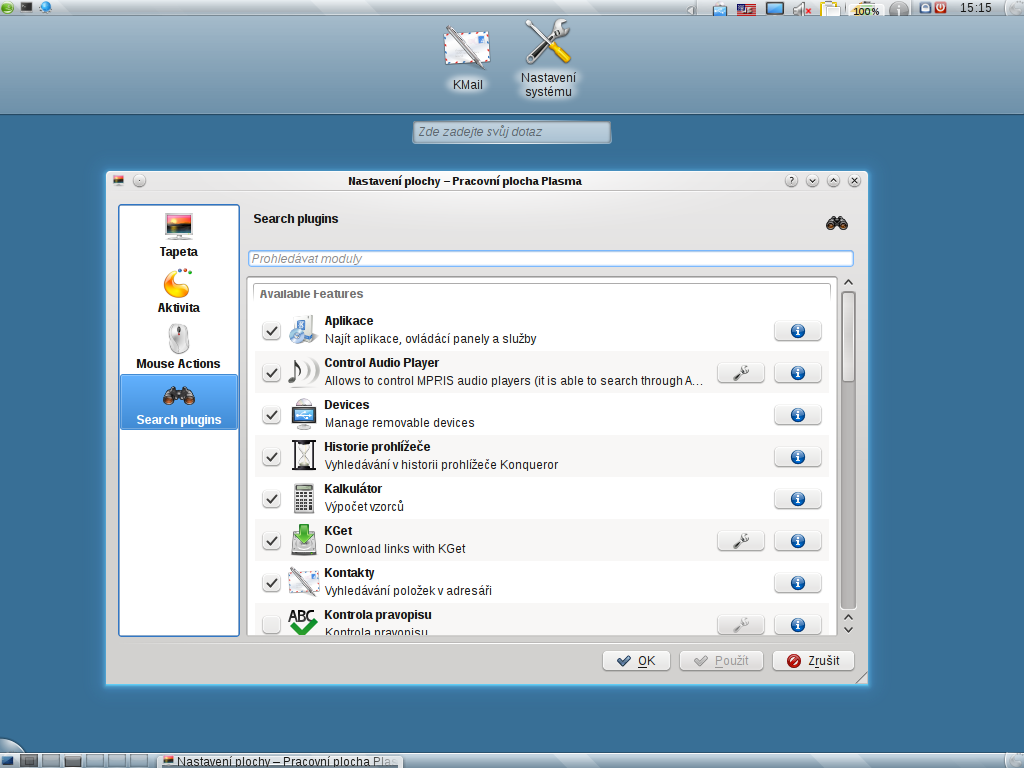Show info for the Aplikace plugin
The height and width of the screenshot is (768, 1024).
point(797,331)
